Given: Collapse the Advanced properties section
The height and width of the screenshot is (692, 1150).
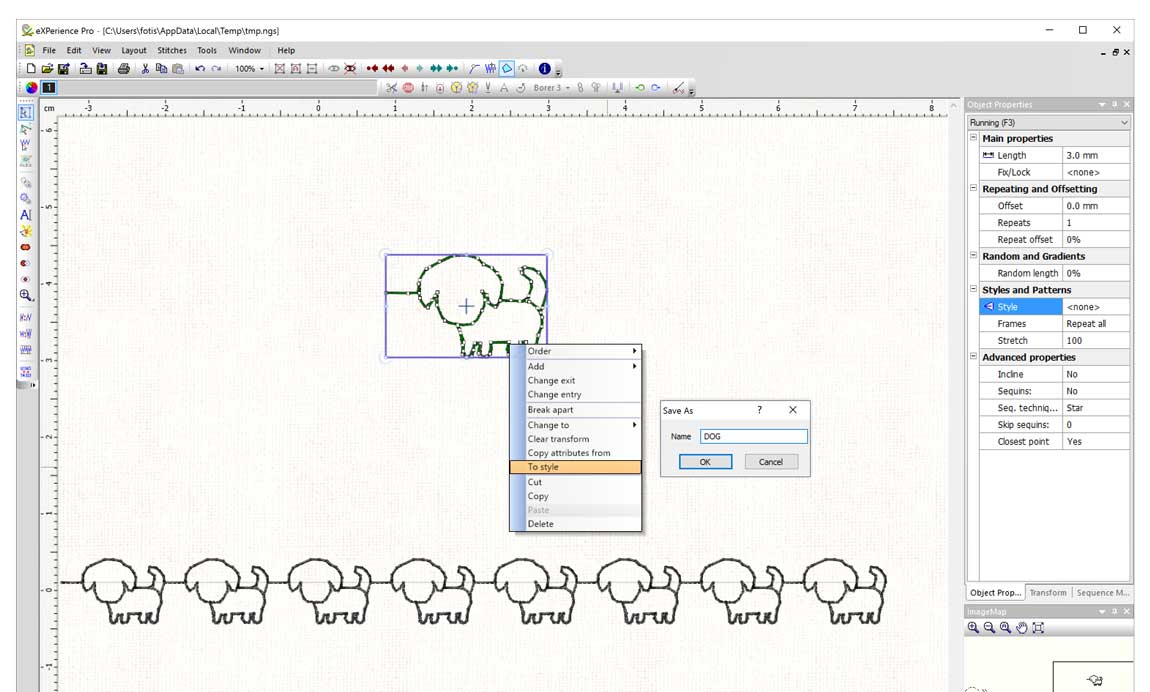Looking at the screenshot, I should [x=973, y=357].
